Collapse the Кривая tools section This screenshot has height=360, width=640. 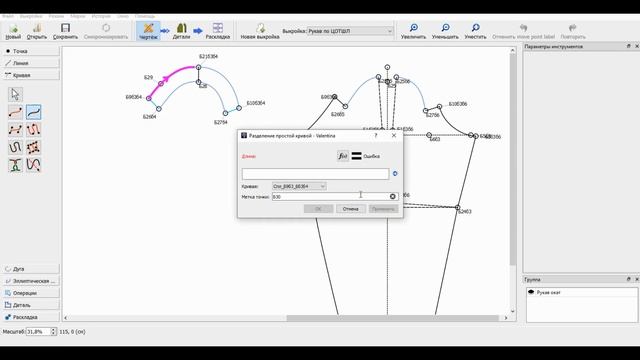[31, 75]
